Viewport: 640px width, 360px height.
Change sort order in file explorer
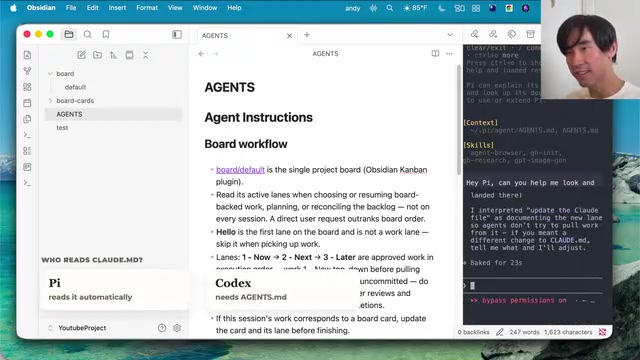pyautogui.click(x=113, y=55)
